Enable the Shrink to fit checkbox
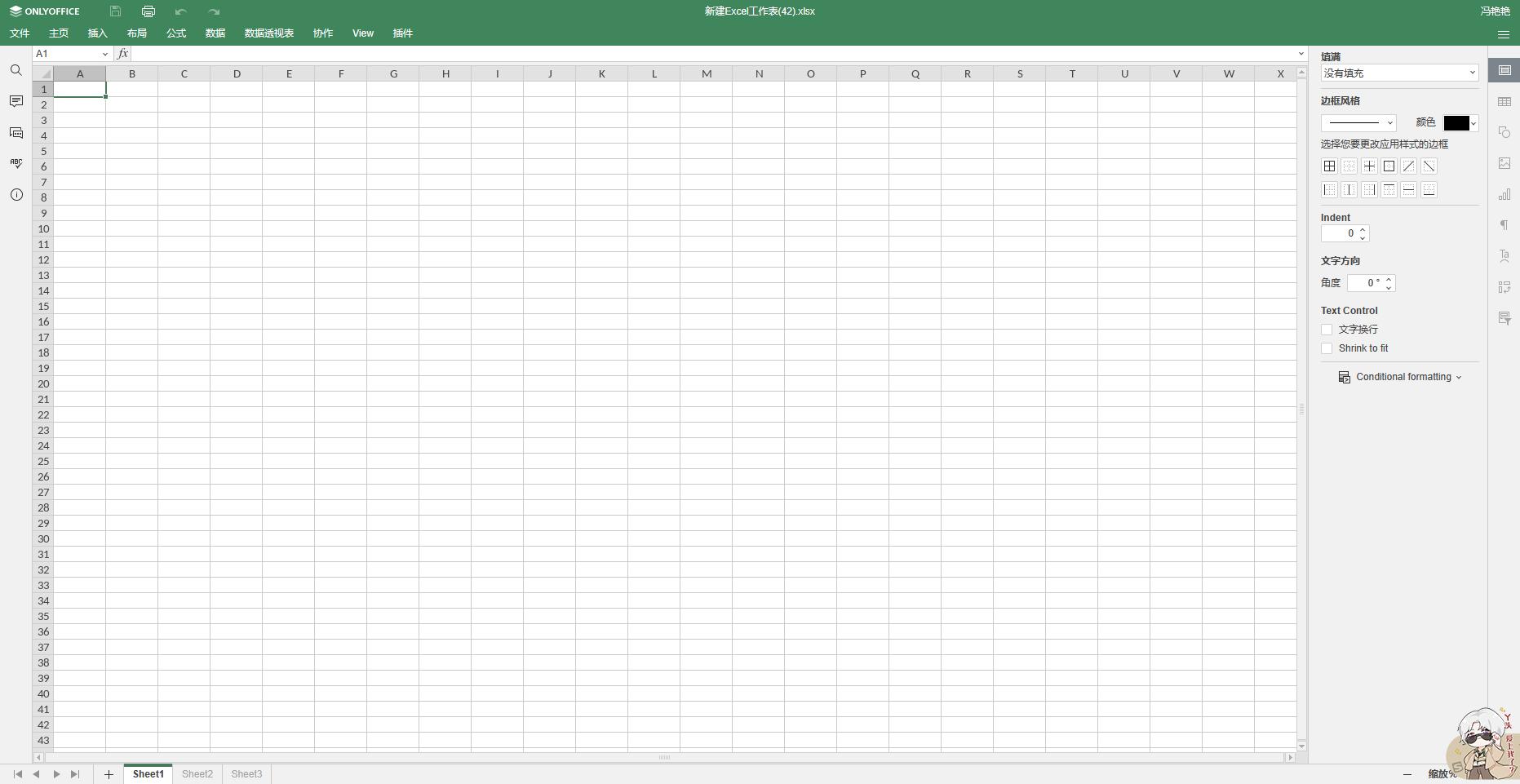 (x=1327, y=348)
